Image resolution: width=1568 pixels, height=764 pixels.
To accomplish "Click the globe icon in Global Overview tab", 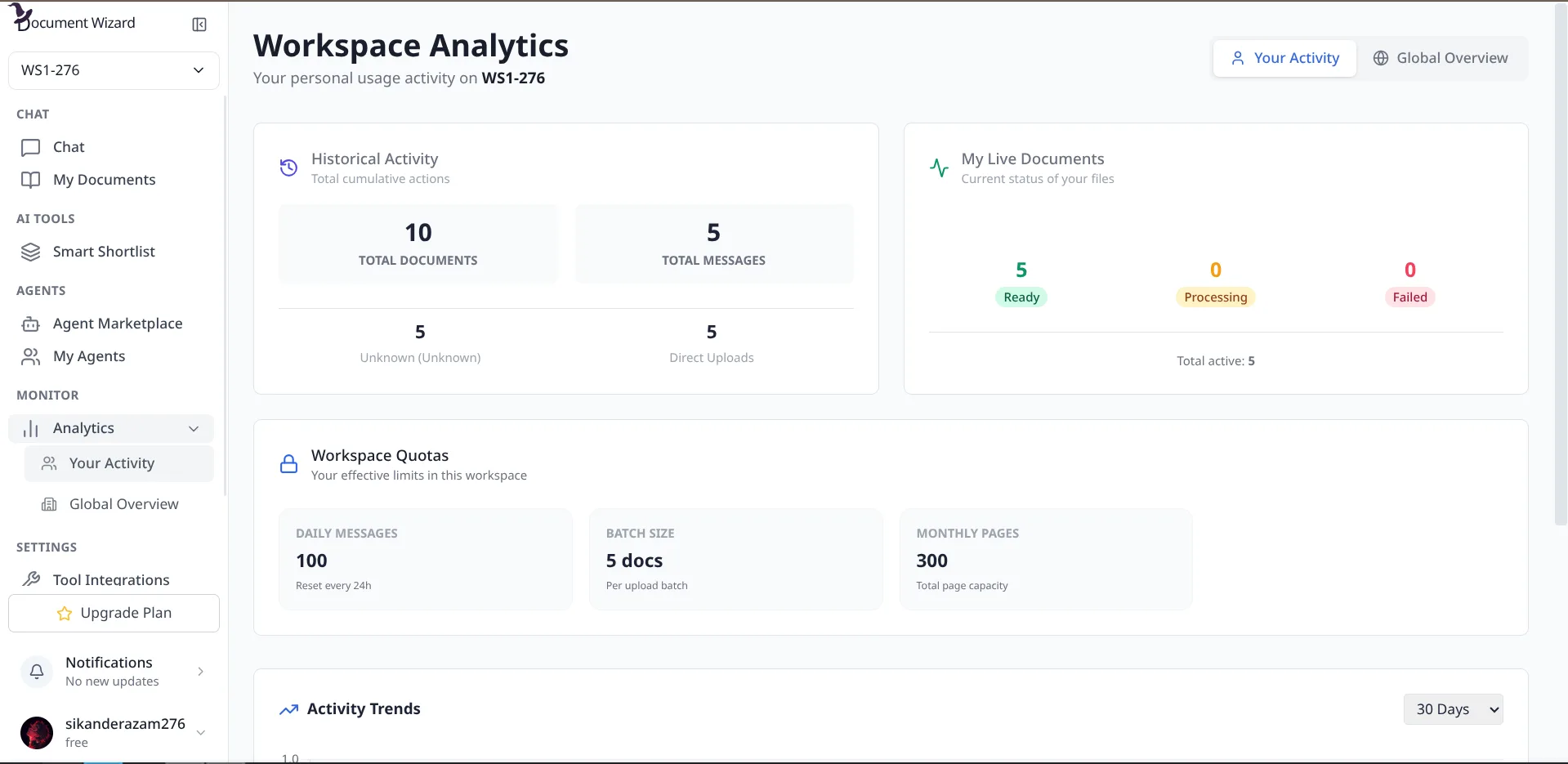I will [1381, 58].
